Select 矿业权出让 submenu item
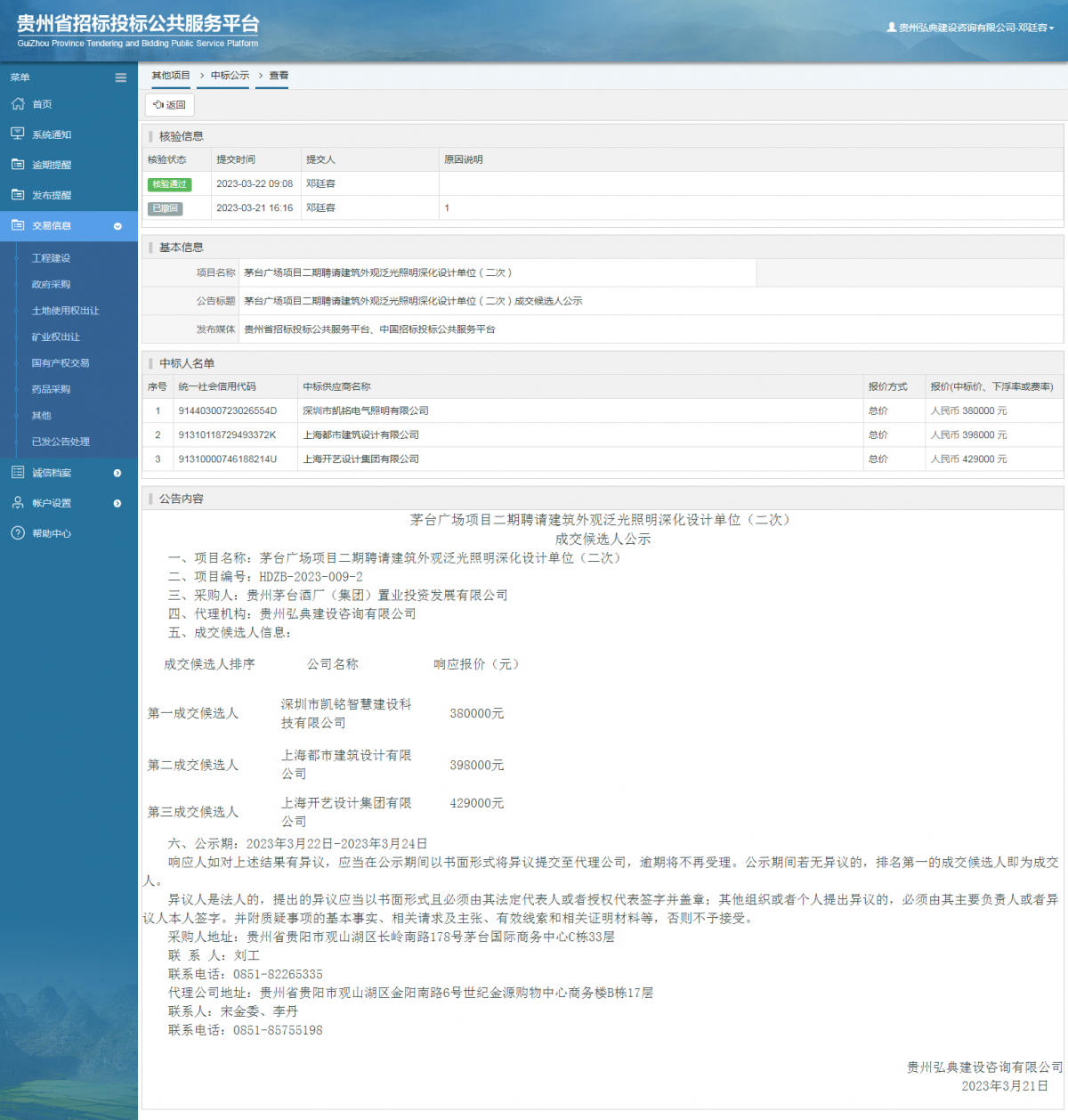Viewport: 1068px width, 1120px height. (x=55, y=337)
